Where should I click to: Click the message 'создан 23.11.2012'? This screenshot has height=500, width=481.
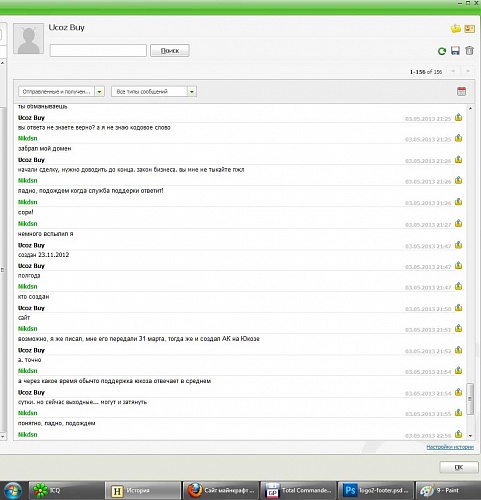(43, 255)
